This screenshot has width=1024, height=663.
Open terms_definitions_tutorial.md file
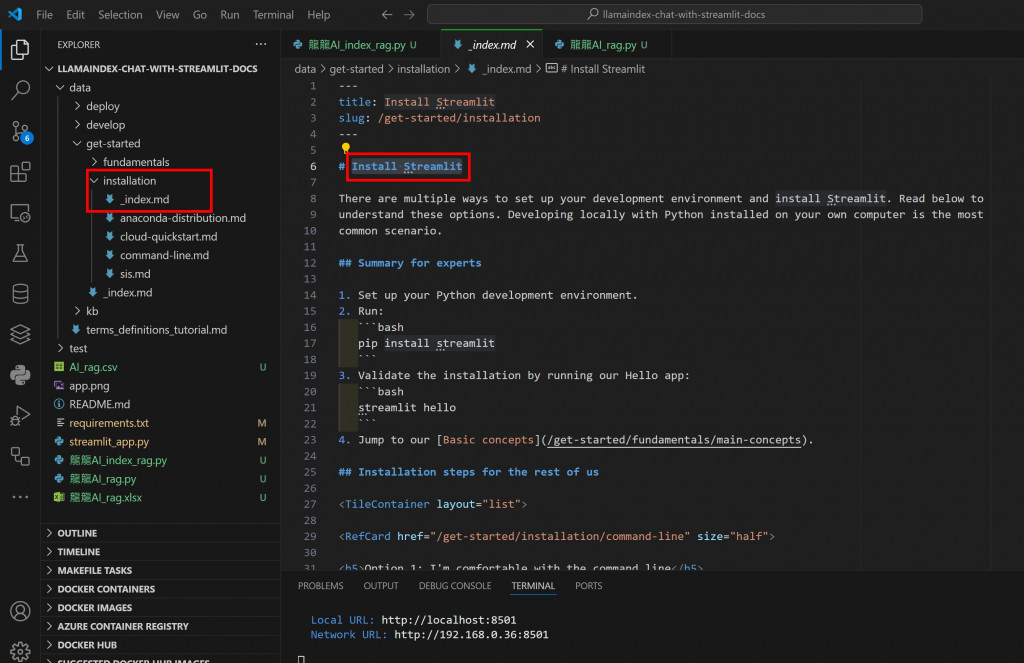point(160,330)
